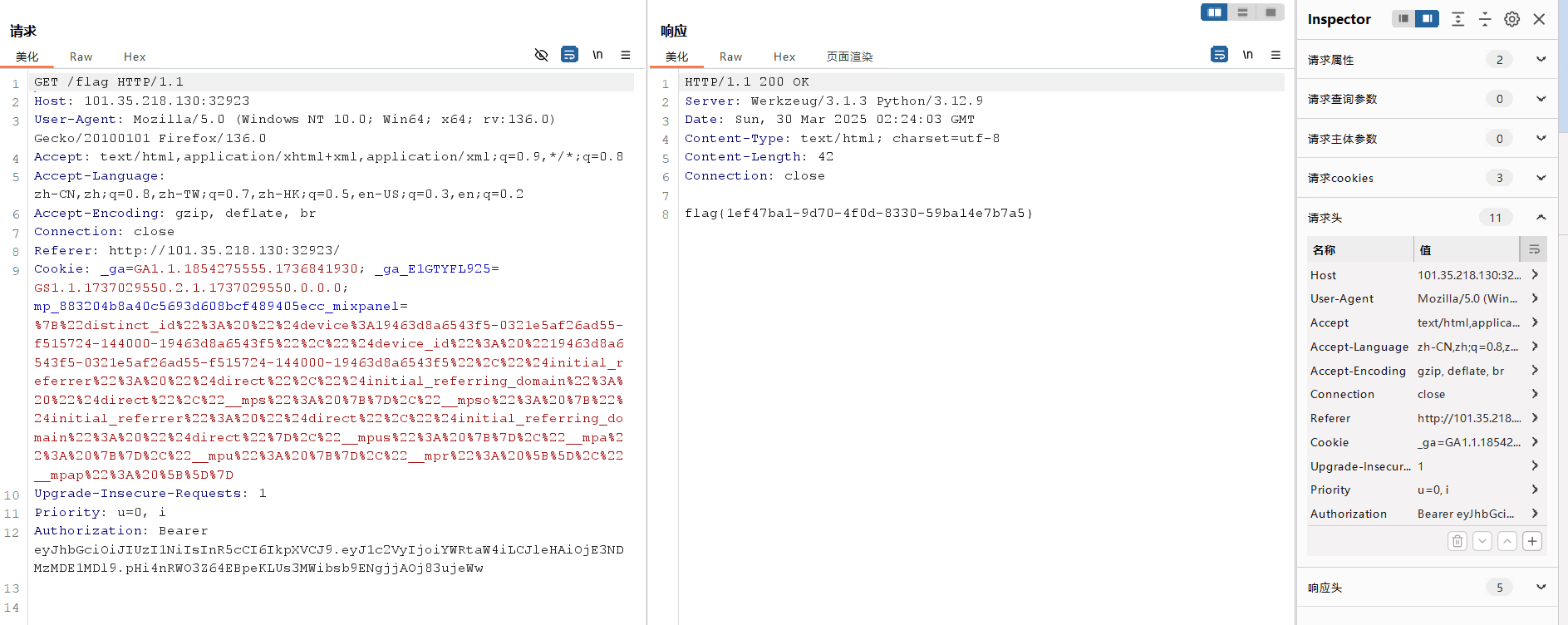Collapse the 请求头 section
Screen dimensions: 1568x625
pyautogui.click(x=1541, y=218)
